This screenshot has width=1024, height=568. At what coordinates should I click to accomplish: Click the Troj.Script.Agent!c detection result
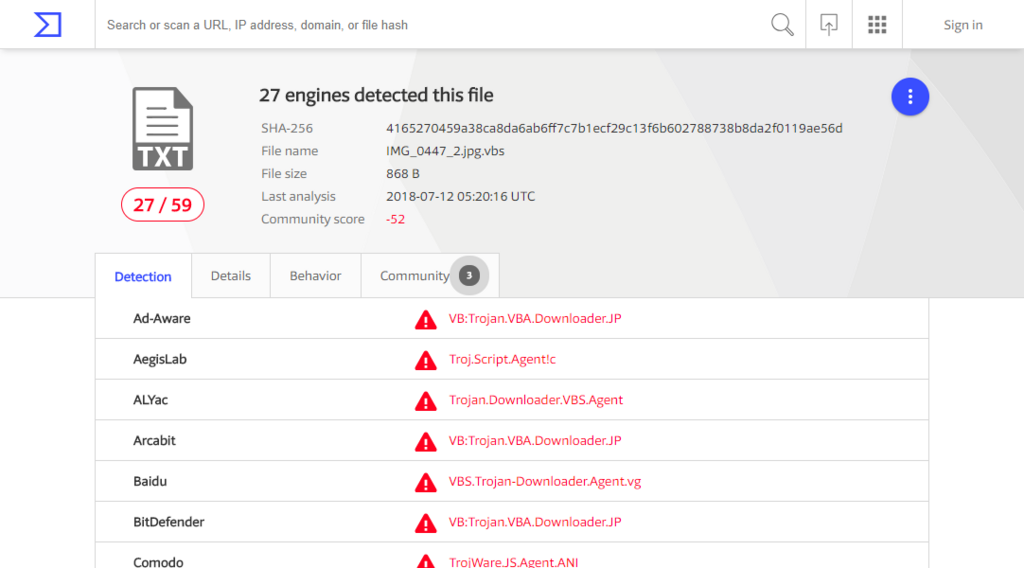(x=502, y=359)
